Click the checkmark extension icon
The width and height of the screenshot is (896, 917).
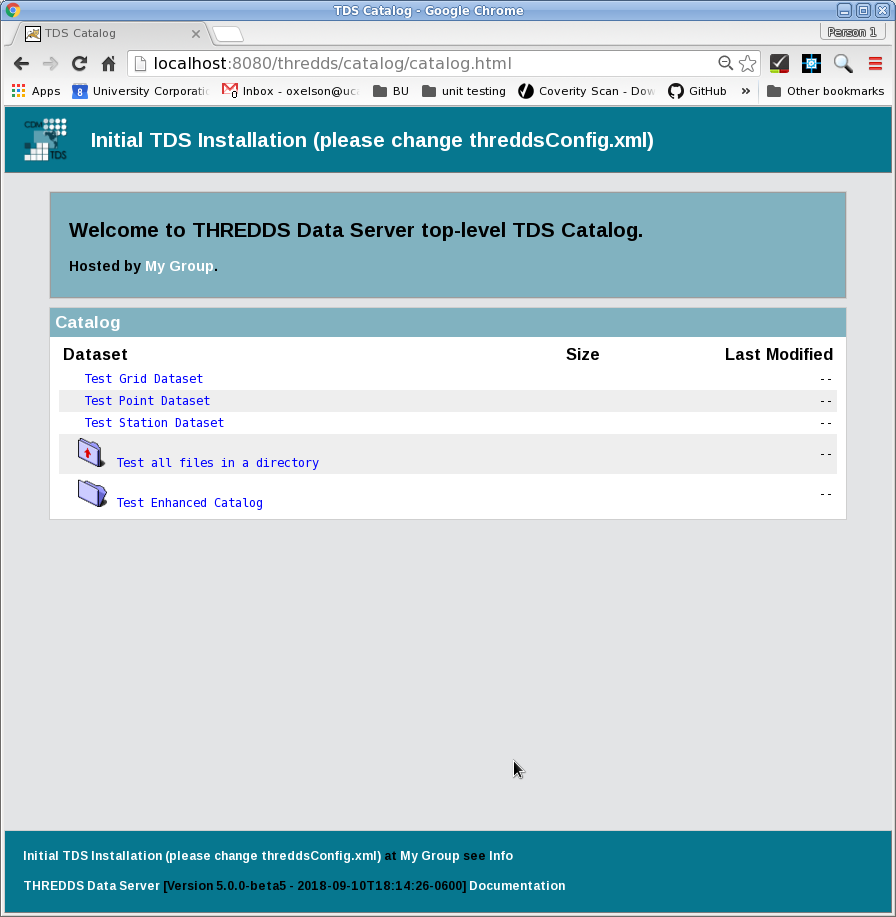[x=779, y=62]
